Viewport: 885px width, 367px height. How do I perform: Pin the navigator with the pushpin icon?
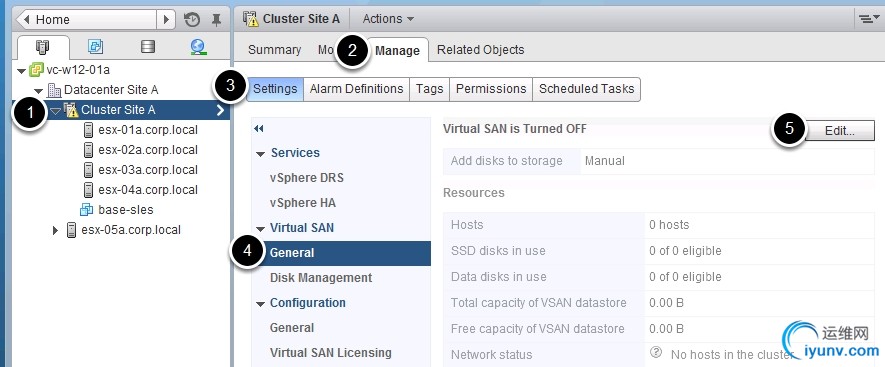pyautogui.click(x=216, y=20)
